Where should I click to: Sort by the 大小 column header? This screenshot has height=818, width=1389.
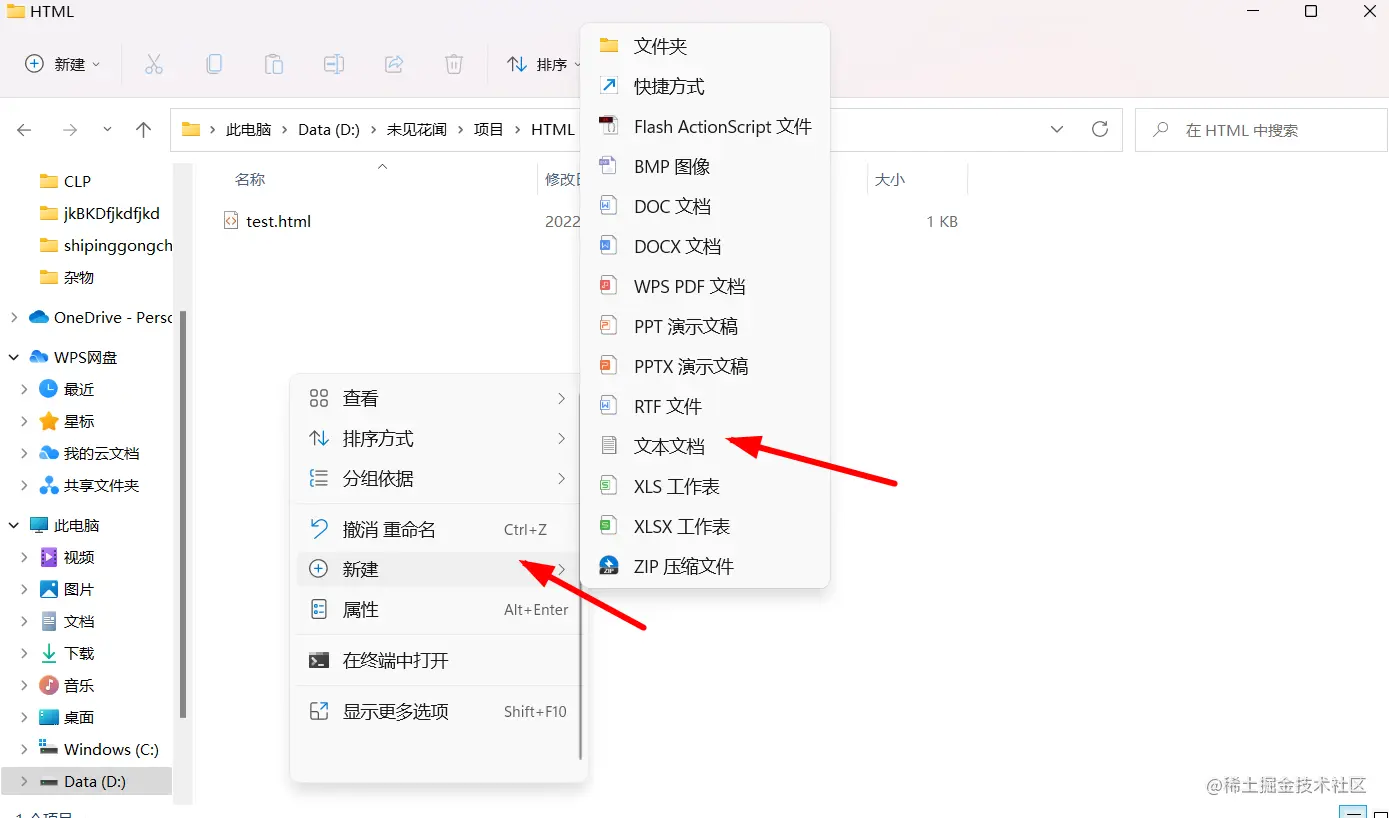tap(890, 179)
